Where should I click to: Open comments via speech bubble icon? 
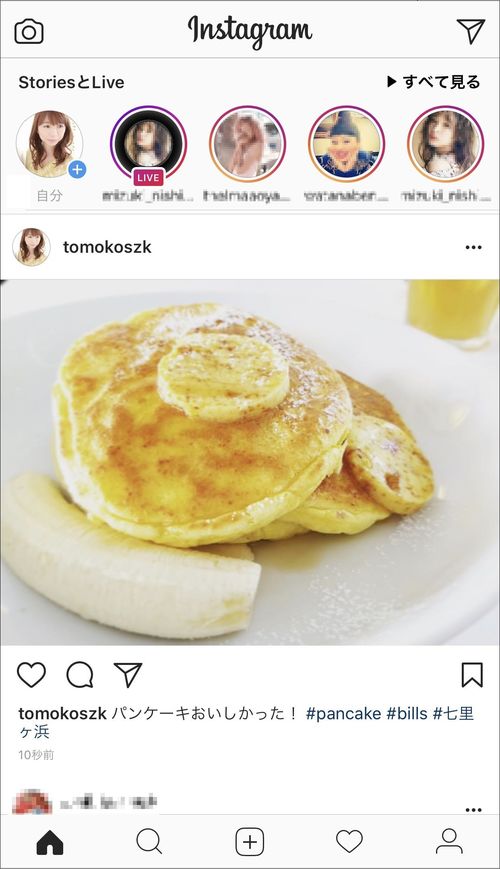80,675
